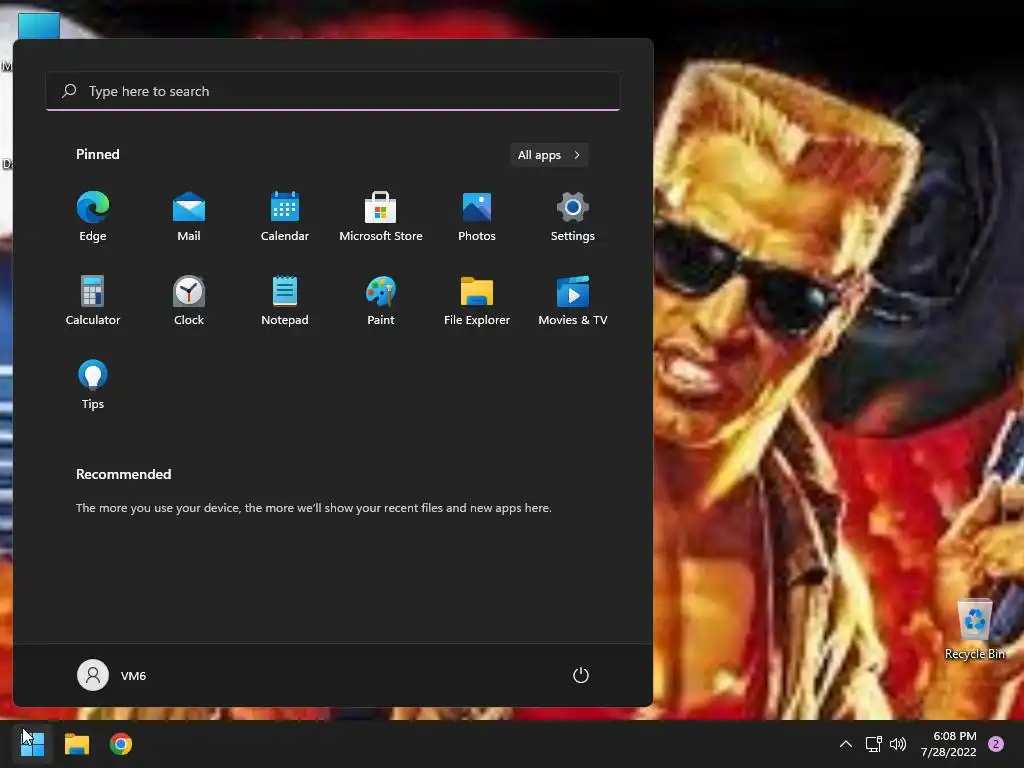This screenshot has width=1024, height=768.
Task: Open the Recycle Bin on the desktop
Action: pyautogui.click(x=974, y=629)
